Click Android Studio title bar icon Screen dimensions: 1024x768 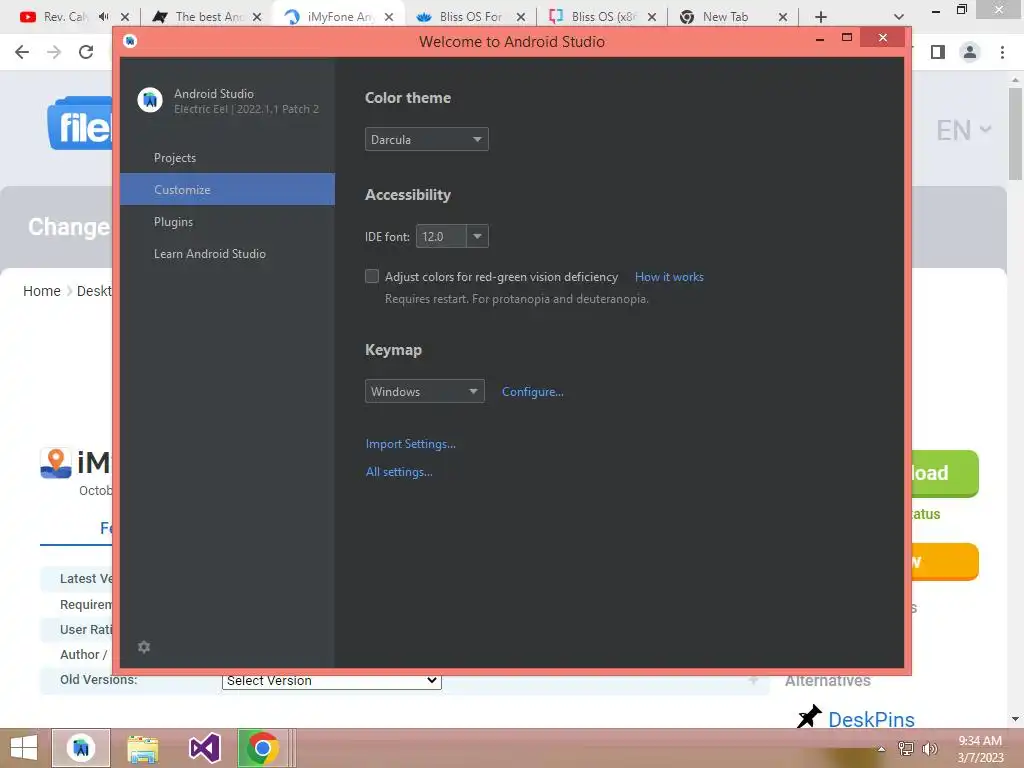(x=130, y=41)
